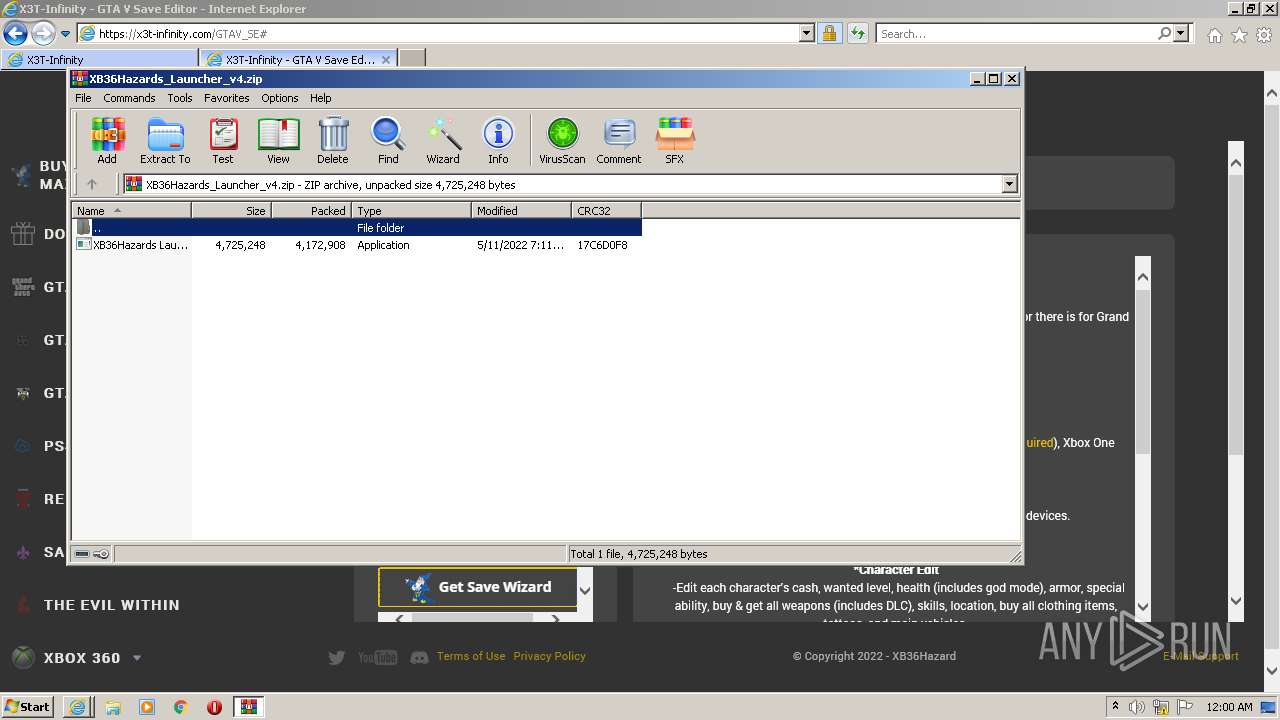Click the WinRAR taskbar button
1280x720 pixels.
click(249, 707)
